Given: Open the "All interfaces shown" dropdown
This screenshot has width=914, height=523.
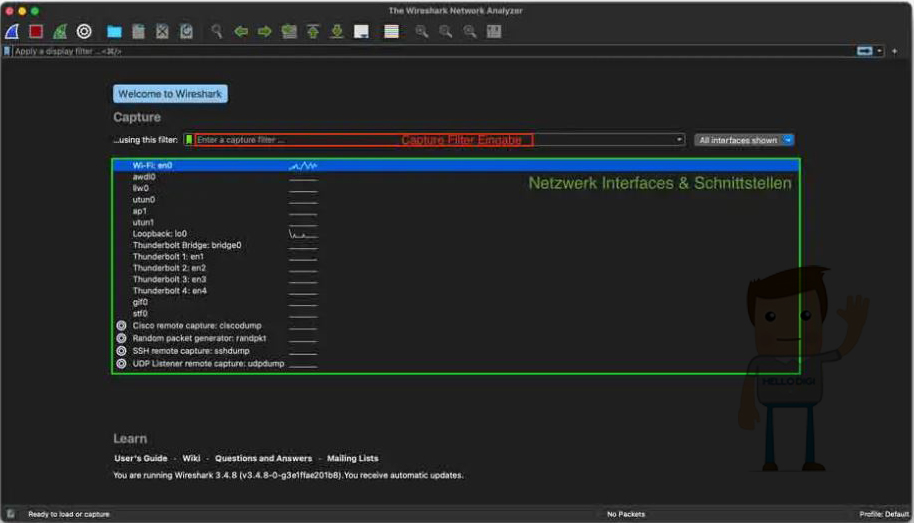Looking at the screenshot, I should point(744,140).
